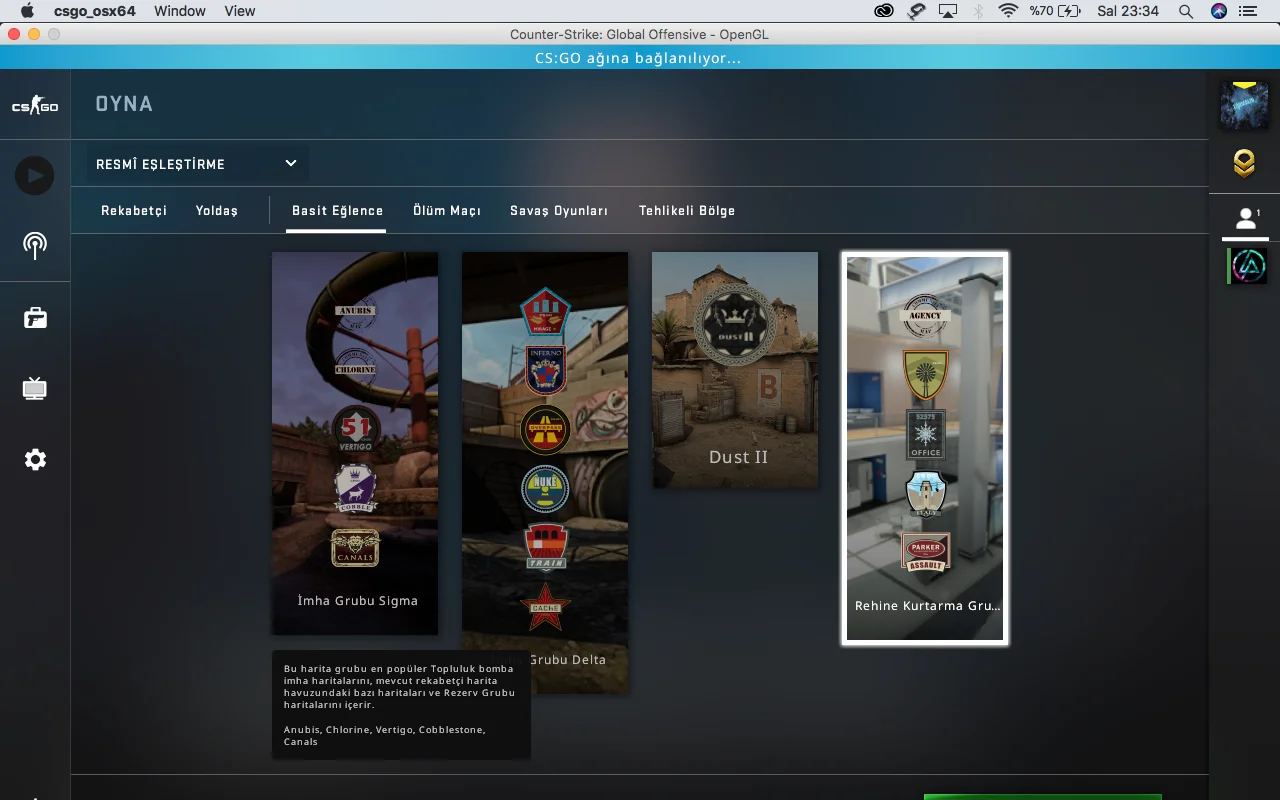
Task: Click the Agency map badge
Action: (925, 316)
